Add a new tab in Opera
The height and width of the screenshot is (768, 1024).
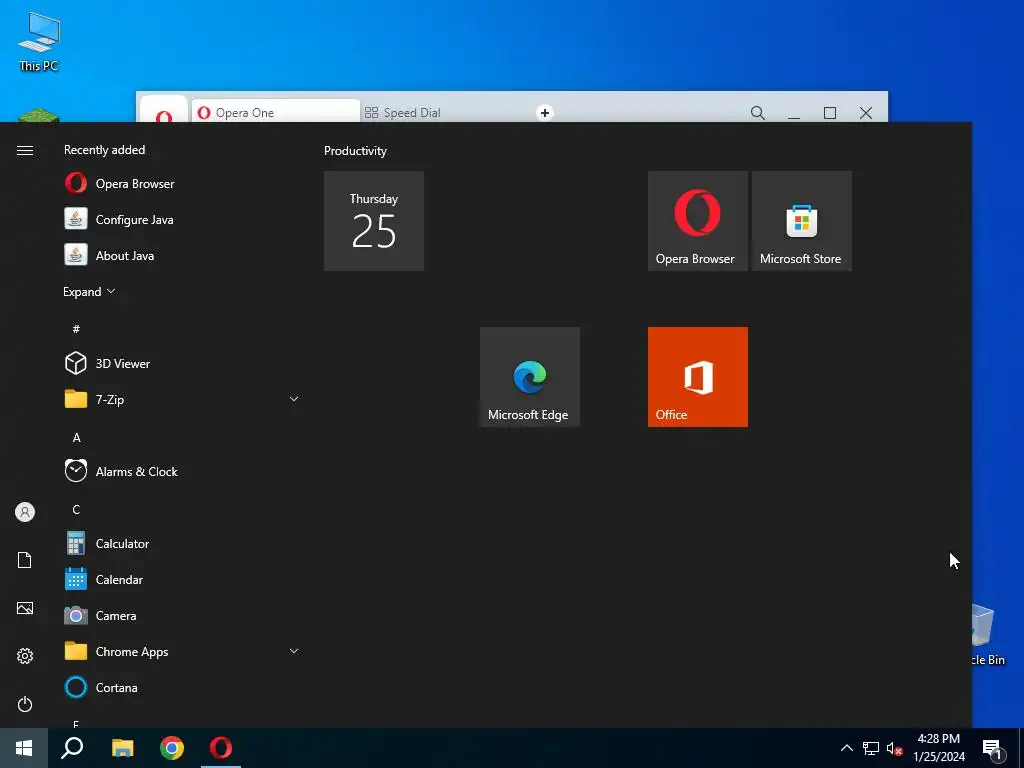point(545,112)
